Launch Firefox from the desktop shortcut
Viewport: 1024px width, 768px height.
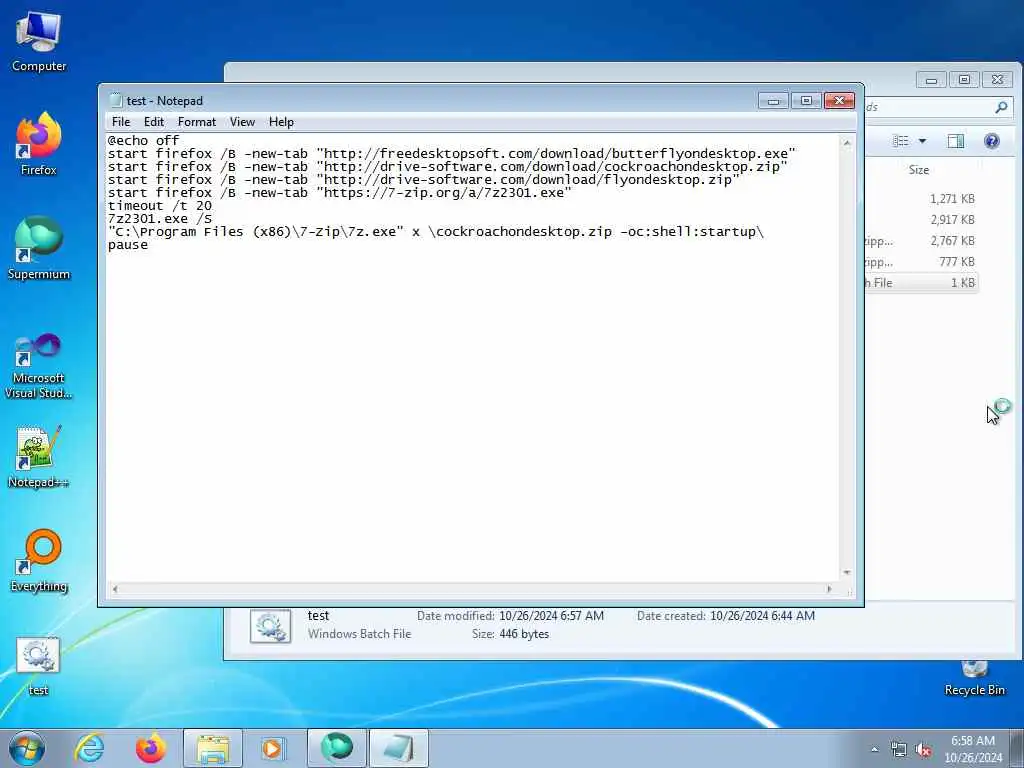coord(39,144)
